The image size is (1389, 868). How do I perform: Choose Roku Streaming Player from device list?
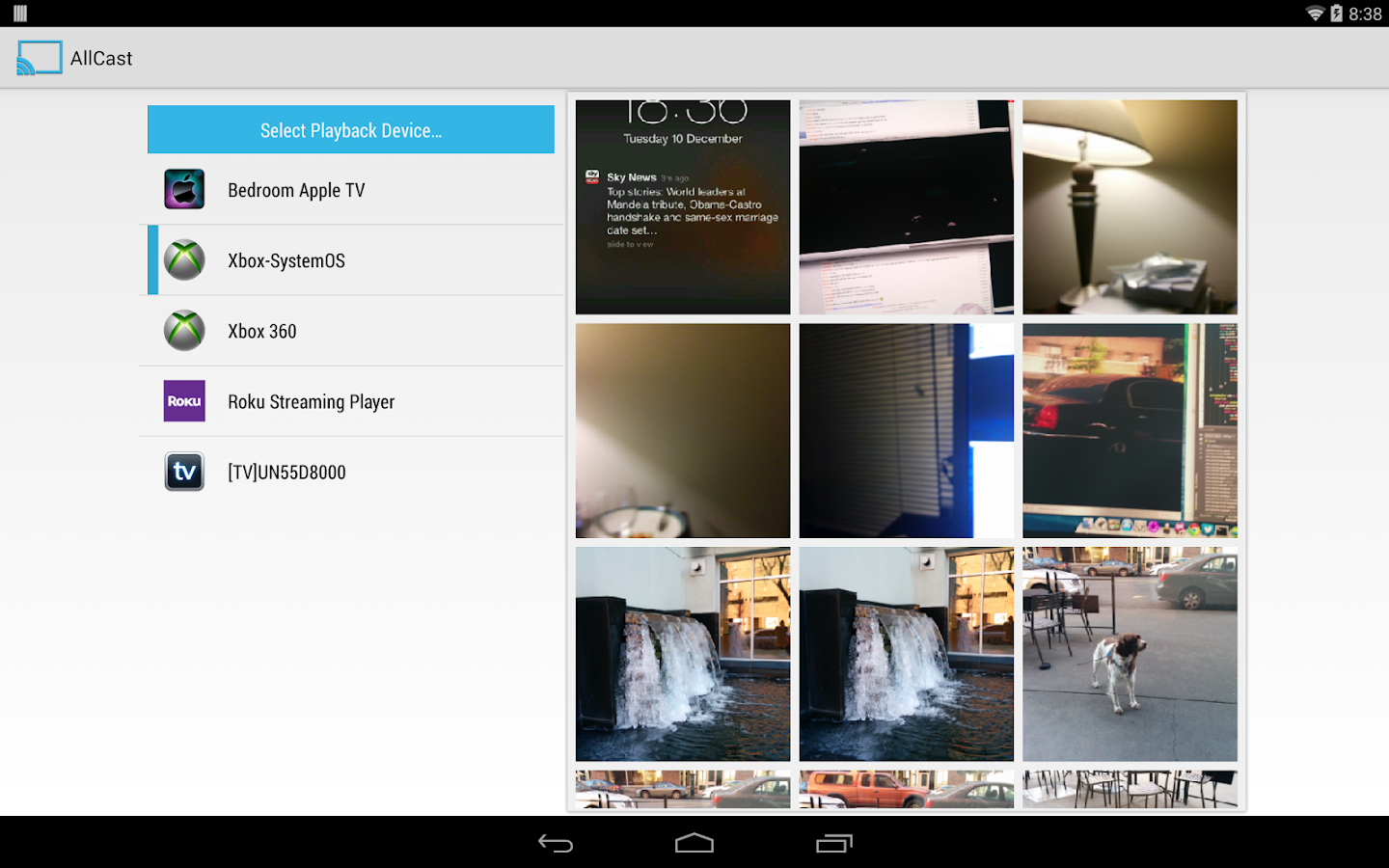pyautogui.click(x=311, y=401)
